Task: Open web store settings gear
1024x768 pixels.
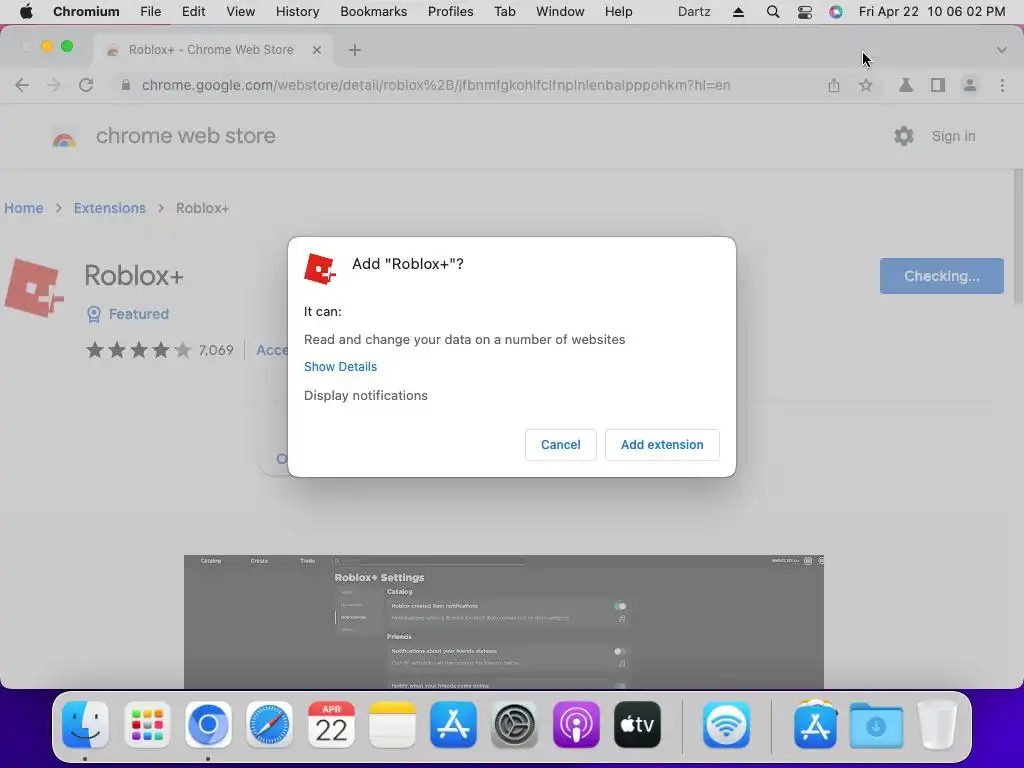Action: pos(903,136)
